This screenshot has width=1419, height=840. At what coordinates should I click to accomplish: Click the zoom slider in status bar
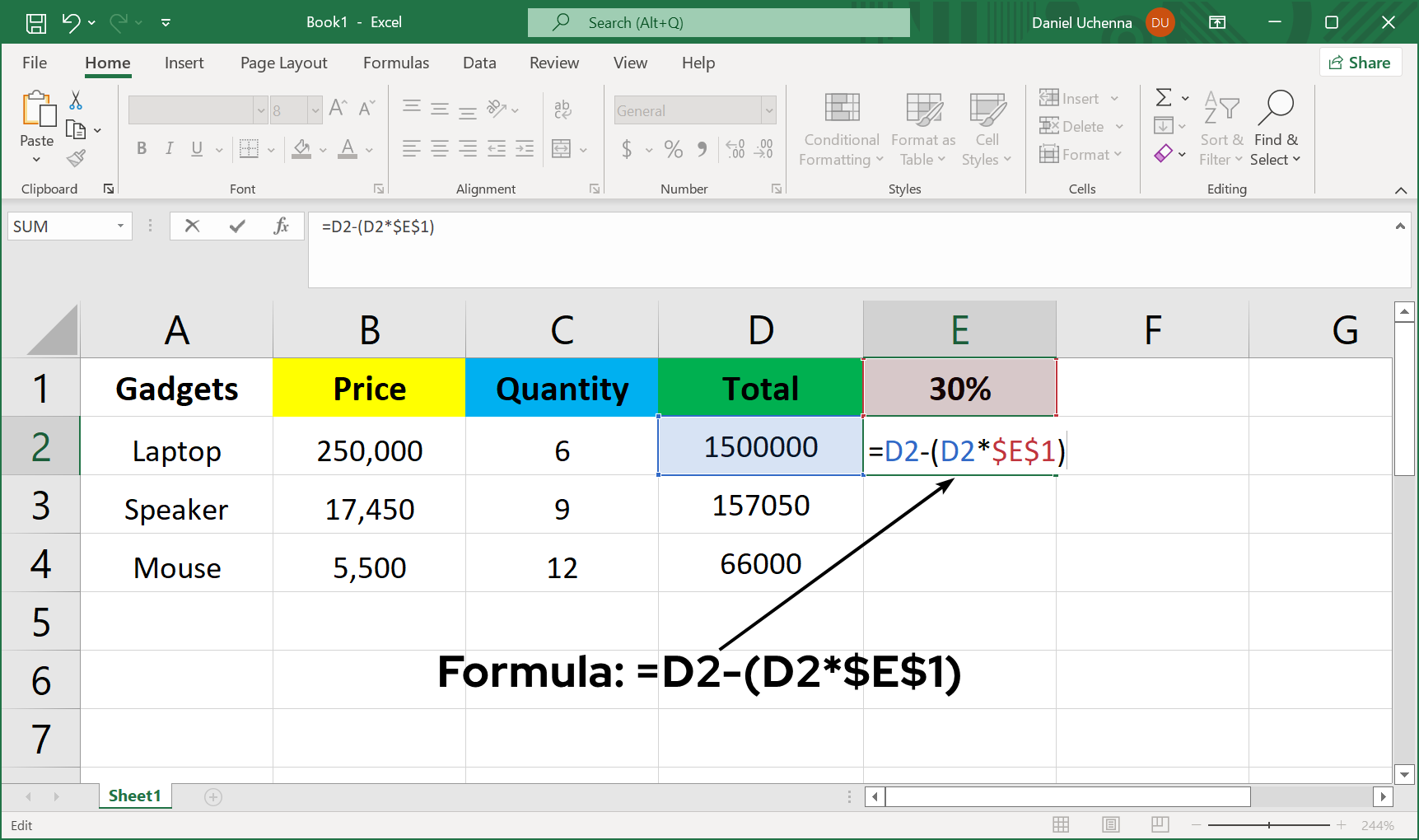(1268, 824)
